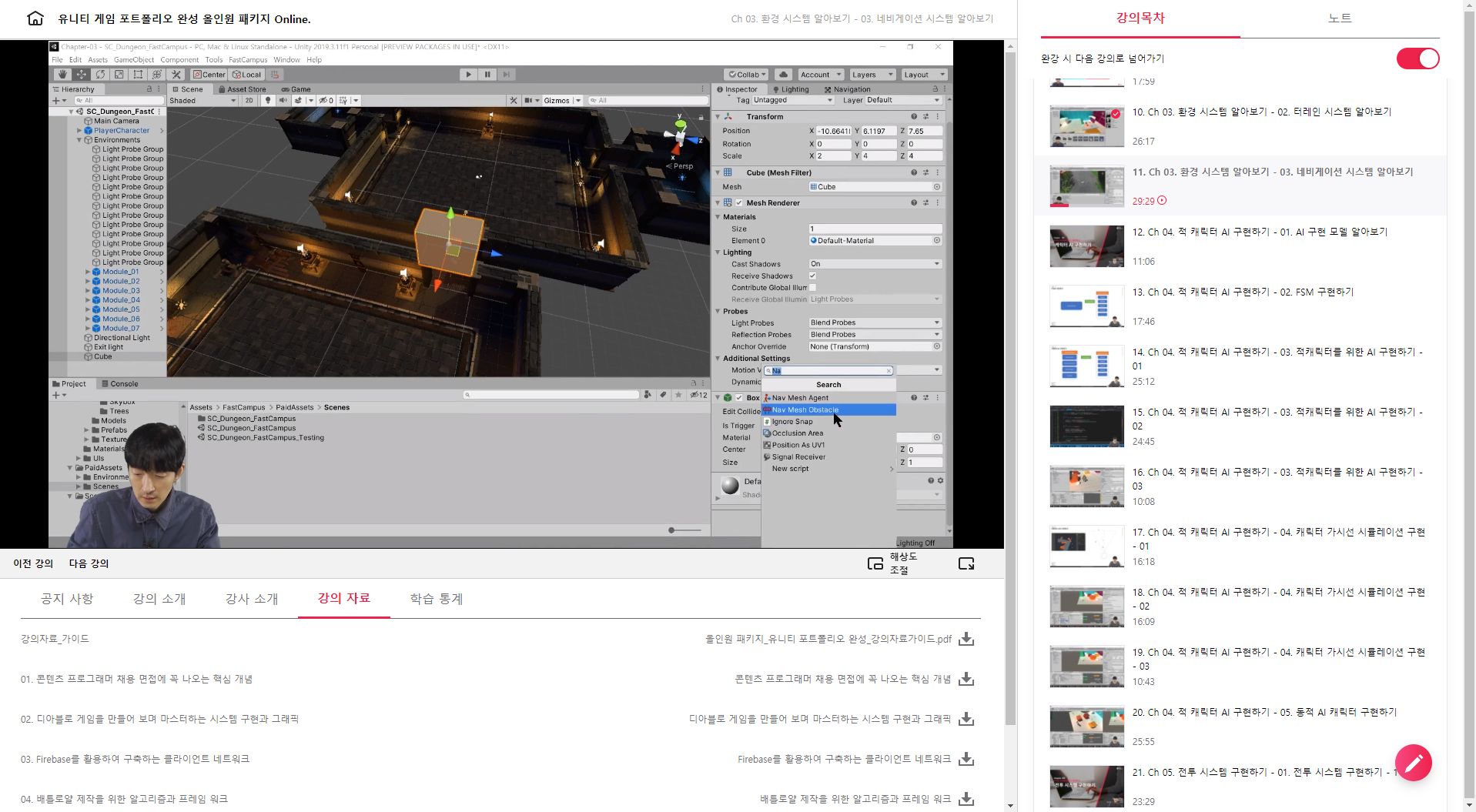Download Firebase를 활용하여 구축하는 material icon
1476x812 pixels.
click(966, 759)
